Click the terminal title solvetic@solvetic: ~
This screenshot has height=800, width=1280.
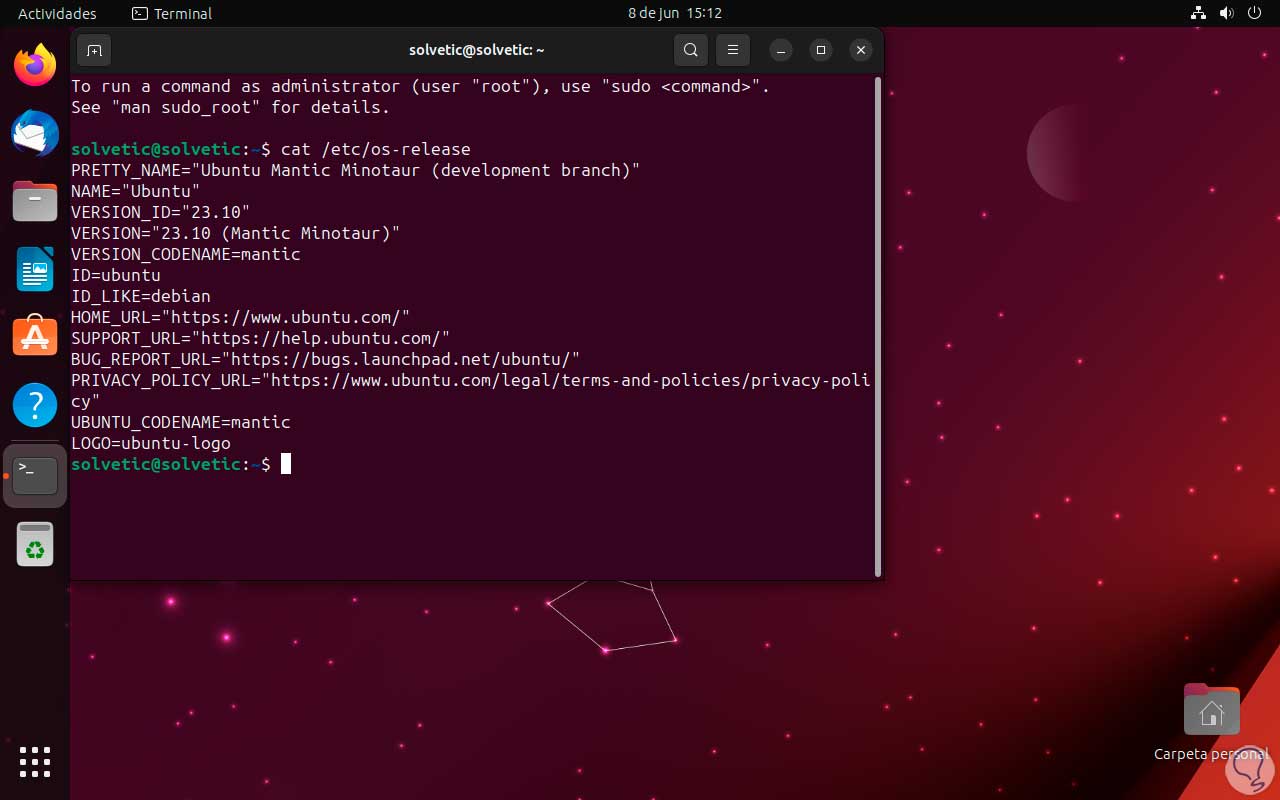pos(477,50)
